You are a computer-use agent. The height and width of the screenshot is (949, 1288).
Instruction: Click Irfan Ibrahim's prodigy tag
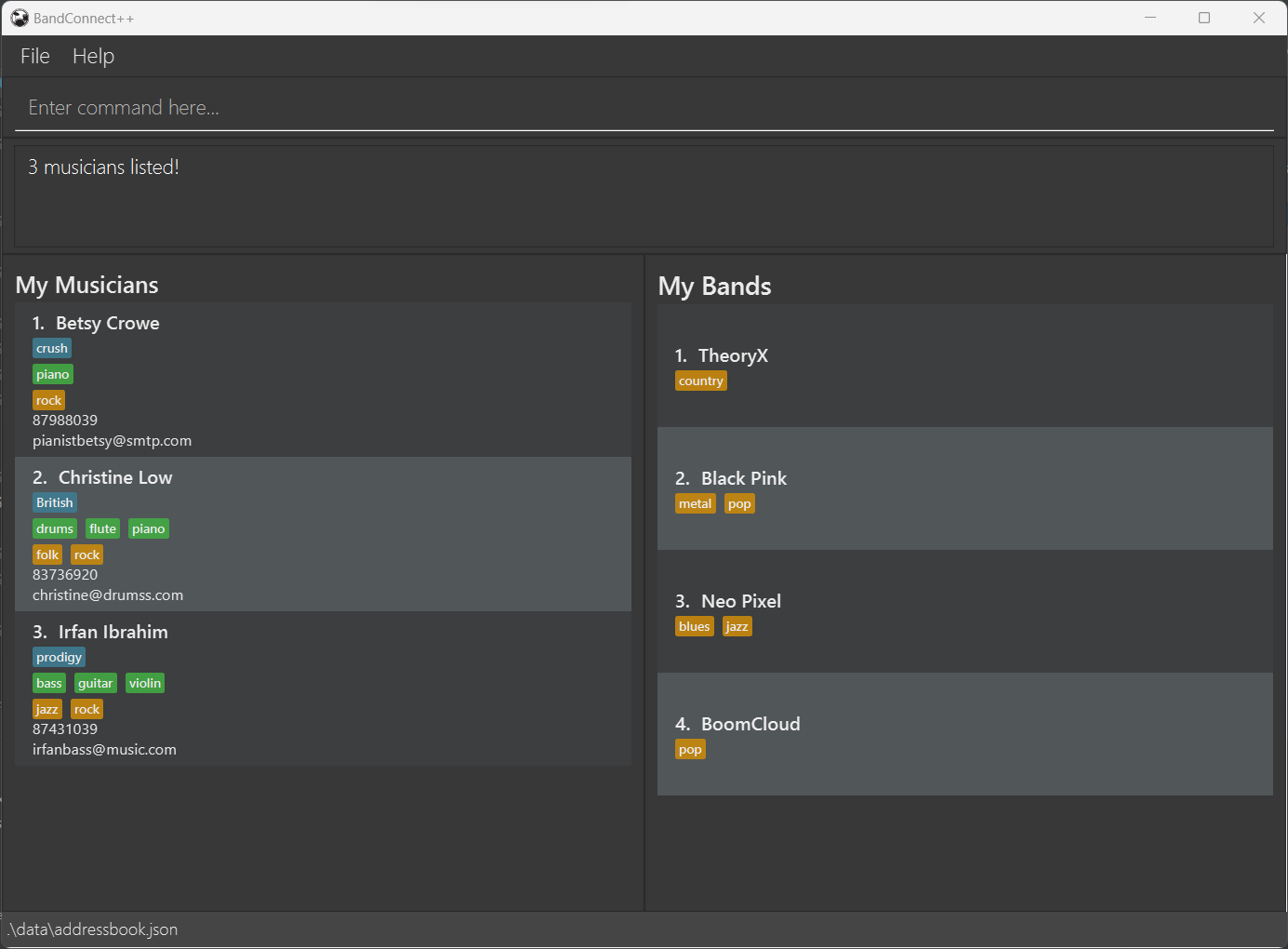pos(60,658)
